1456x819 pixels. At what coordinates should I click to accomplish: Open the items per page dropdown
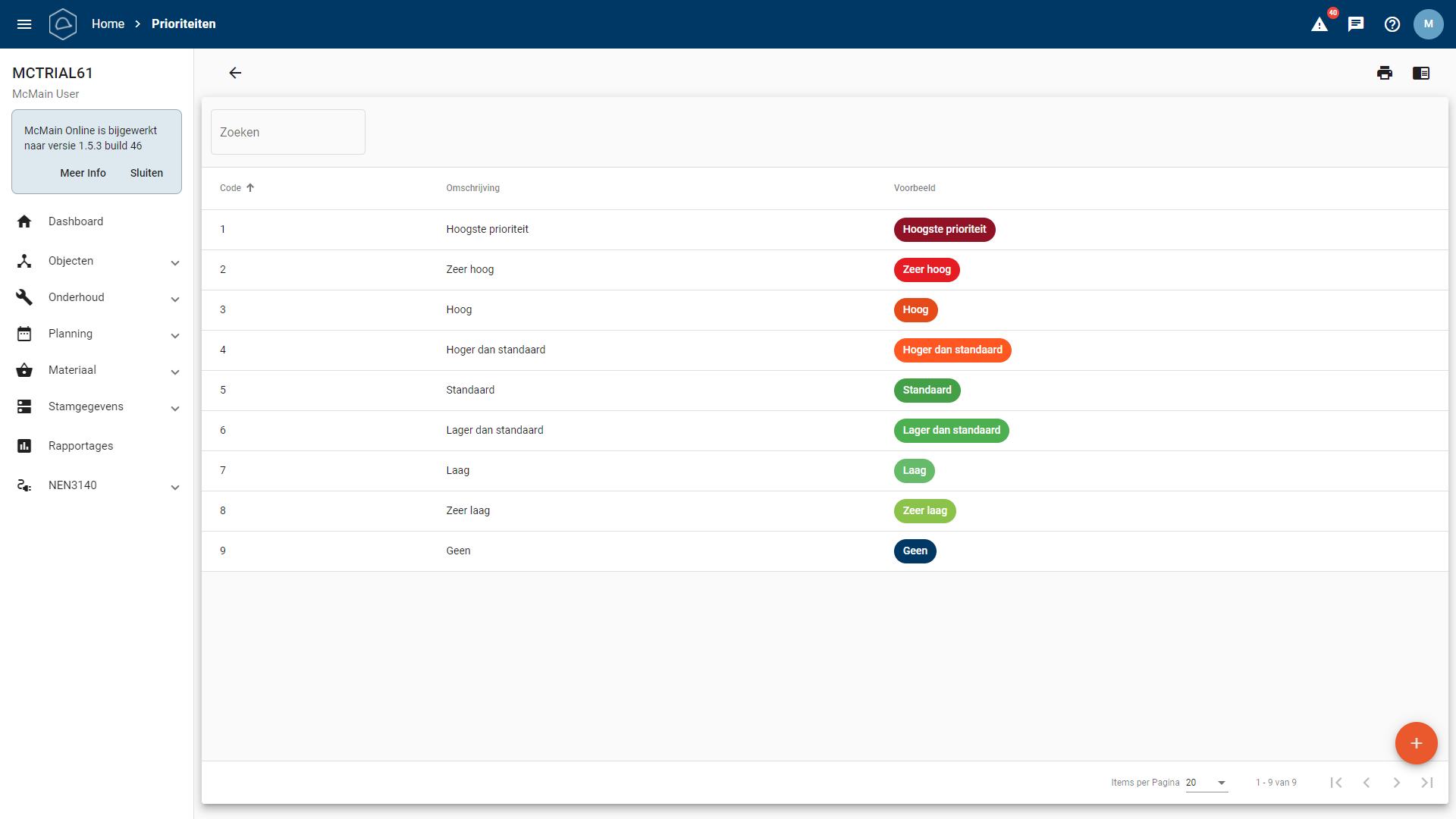pos(1207,783)
